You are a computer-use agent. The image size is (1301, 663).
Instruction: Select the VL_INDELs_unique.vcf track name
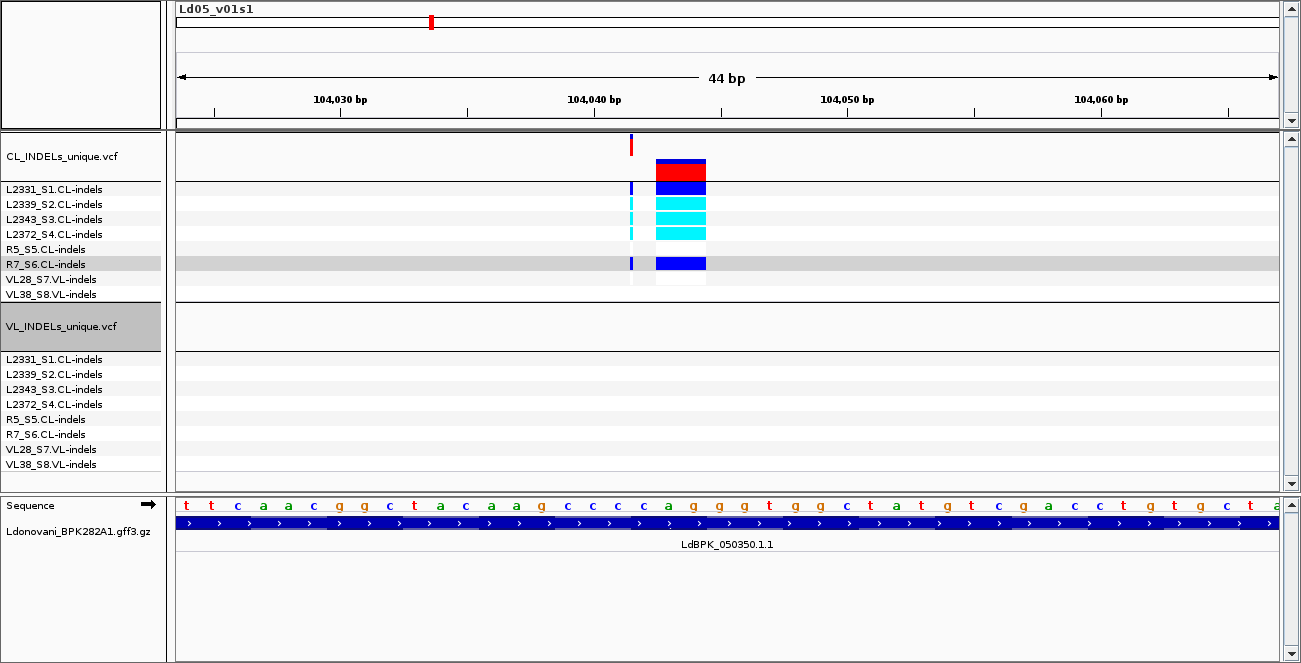[61, 326]
